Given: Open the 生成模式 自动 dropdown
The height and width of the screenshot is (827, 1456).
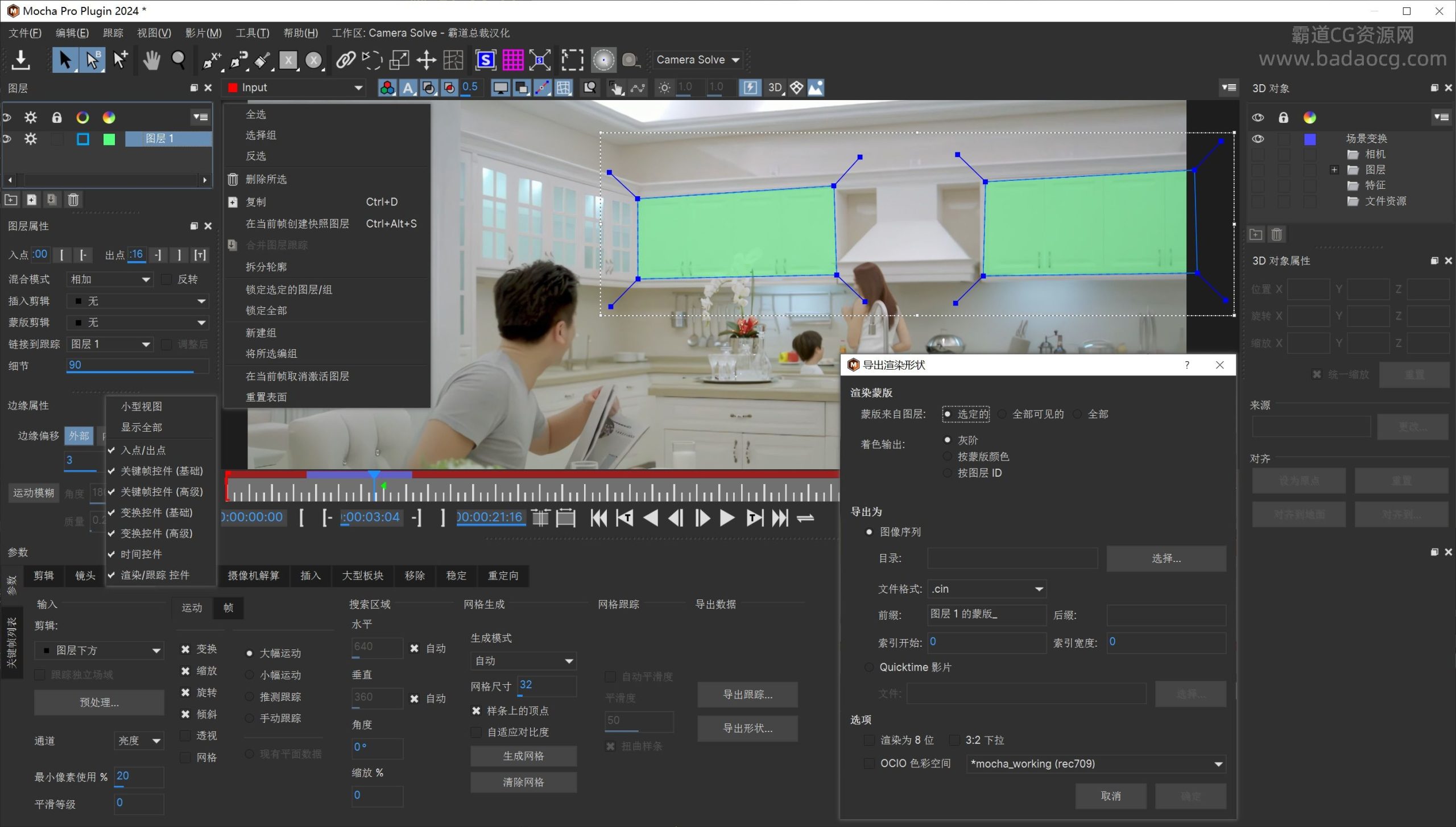Looking at the screenshot, I should [x=523, y=661].
